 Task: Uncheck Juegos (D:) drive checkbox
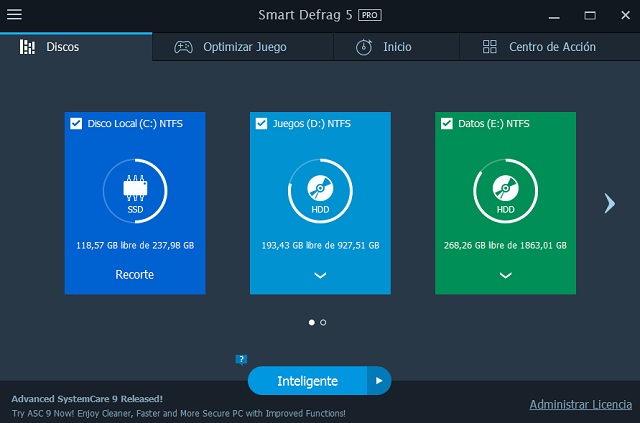click(x=261, y=123)
